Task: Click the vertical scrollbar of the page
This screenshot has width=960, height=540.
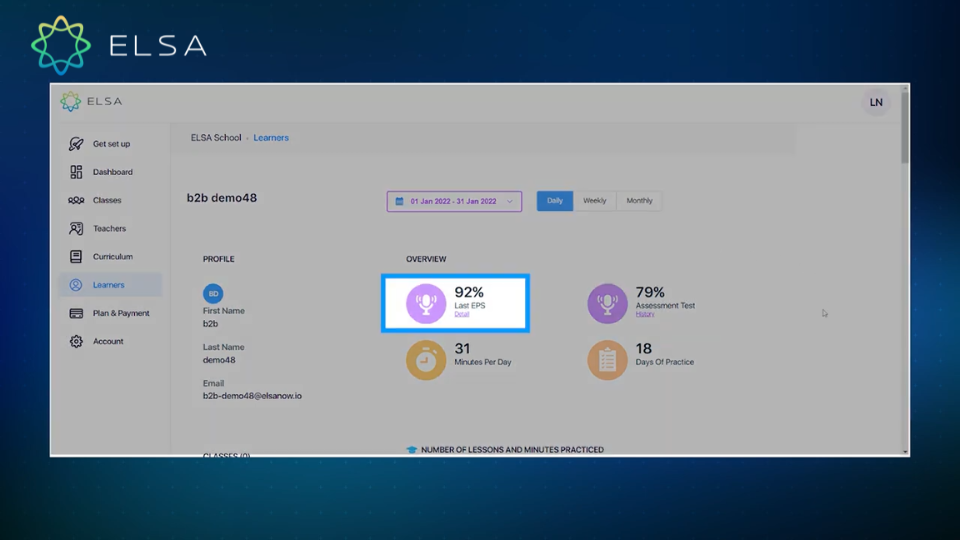Action: click(x=905, y=129)
